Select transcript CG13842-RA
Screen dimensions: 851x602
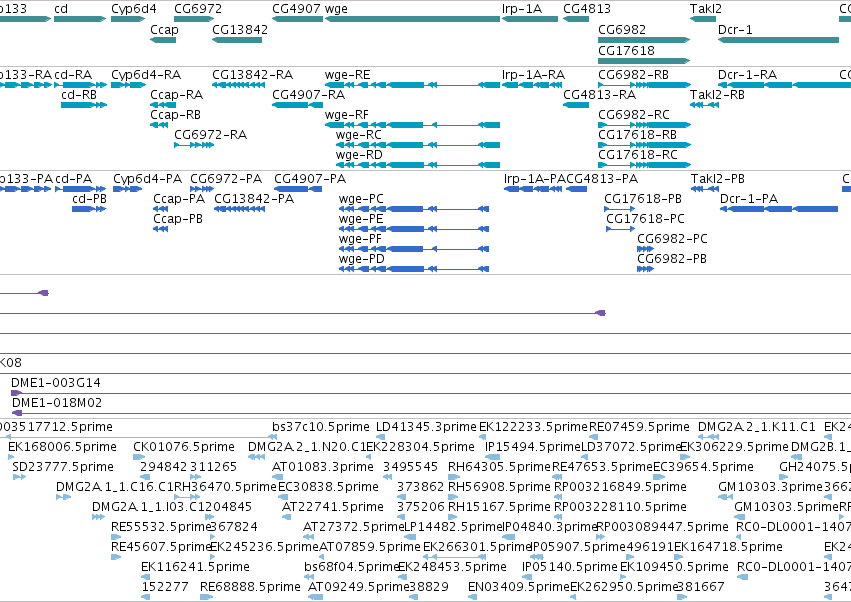pos(238,85)
